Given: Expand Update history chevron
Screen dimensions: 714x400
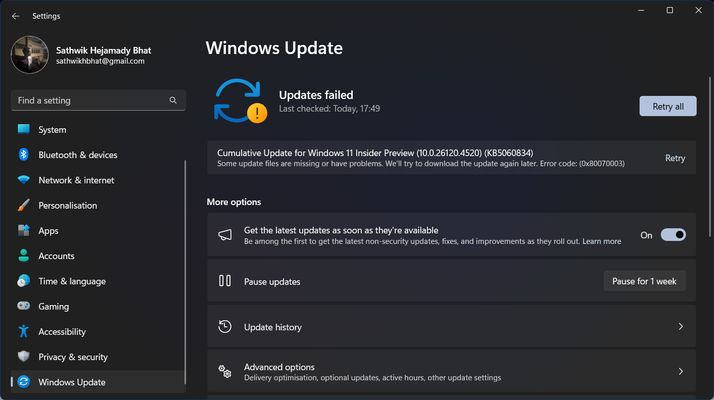Looking at the screenshot, I should [681, 327].
